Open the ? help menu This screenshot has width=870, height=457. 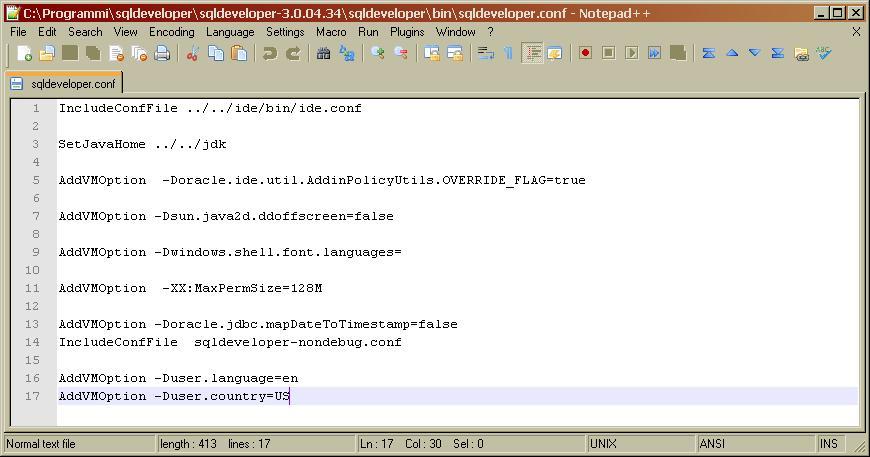(490, 32)
